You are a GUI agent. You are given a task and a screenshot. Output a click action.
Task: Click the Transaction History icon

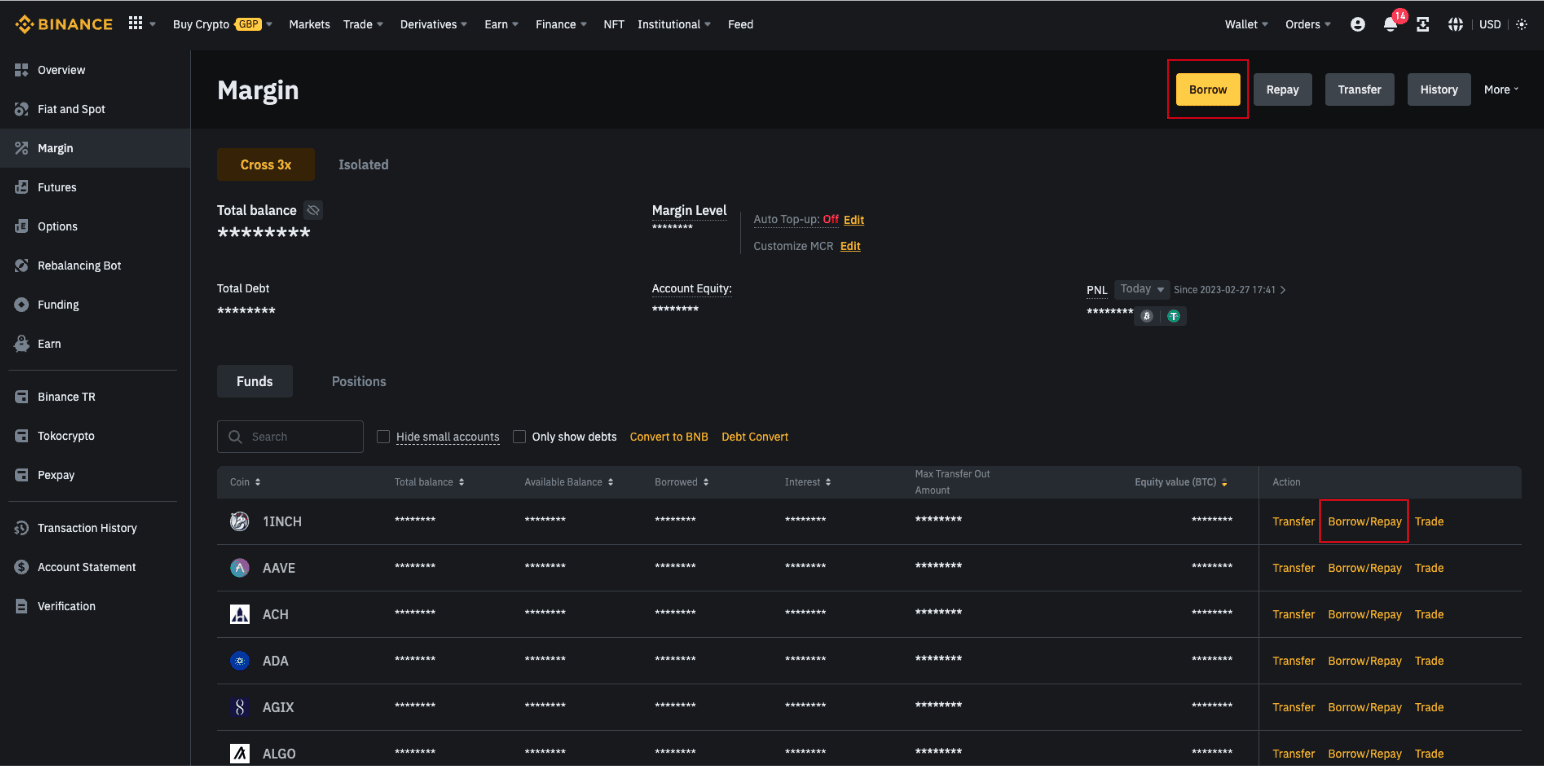coord(21,528)
